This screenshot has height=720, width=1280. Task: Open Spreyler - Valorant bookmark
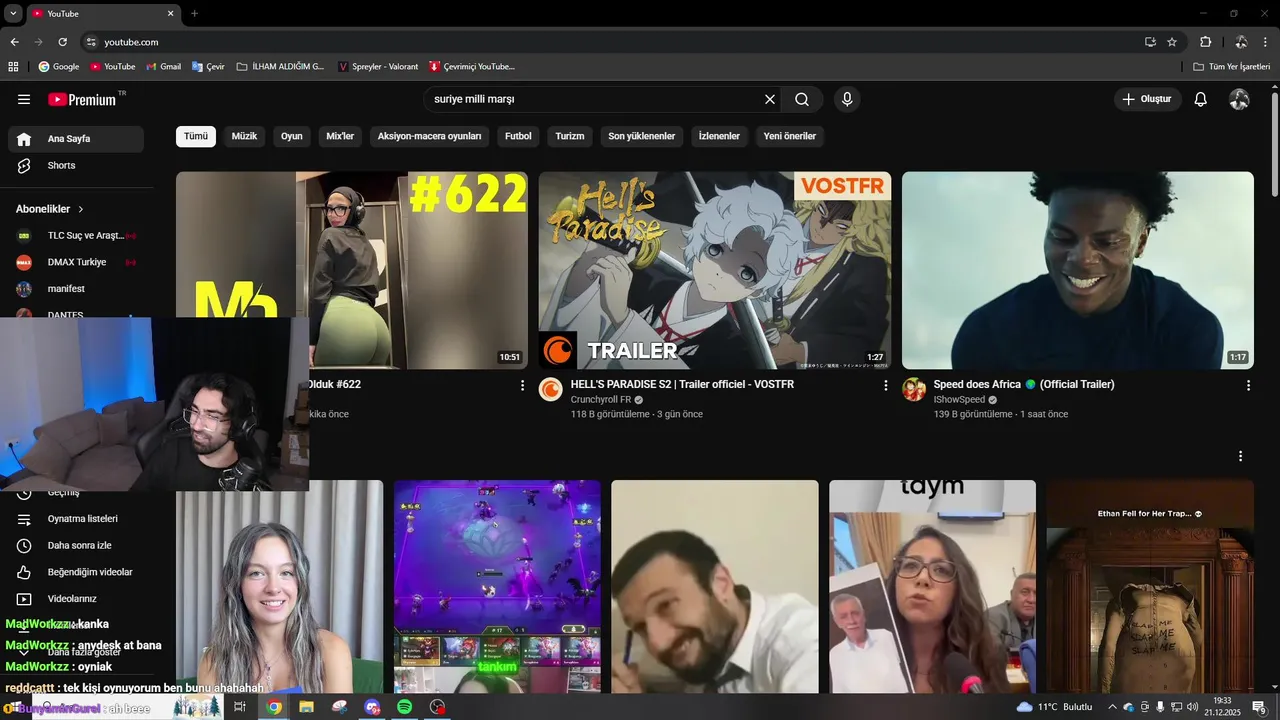pos(378,66)
